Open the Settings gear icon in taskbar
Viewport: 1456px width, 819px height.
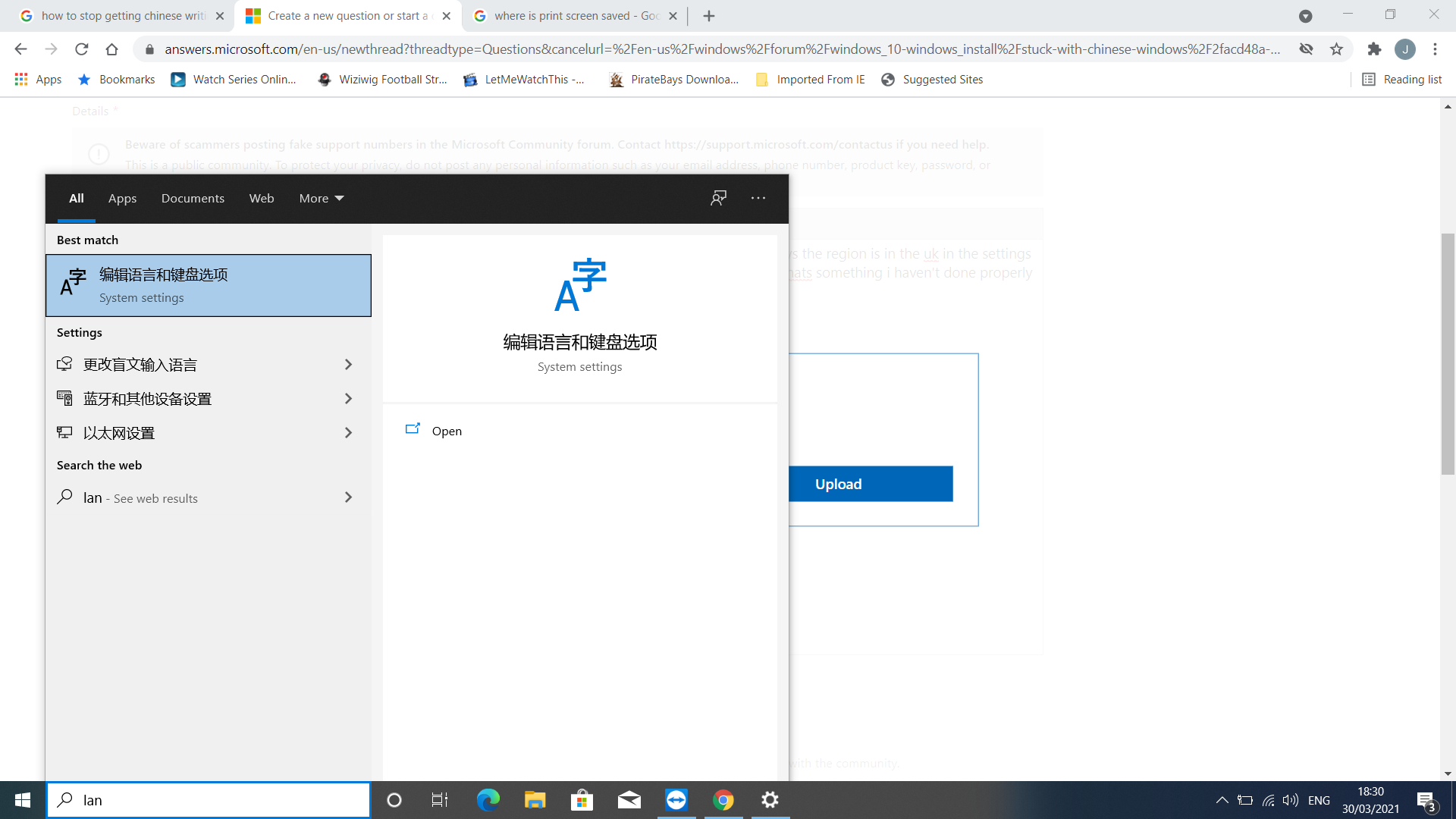(771, 799)
